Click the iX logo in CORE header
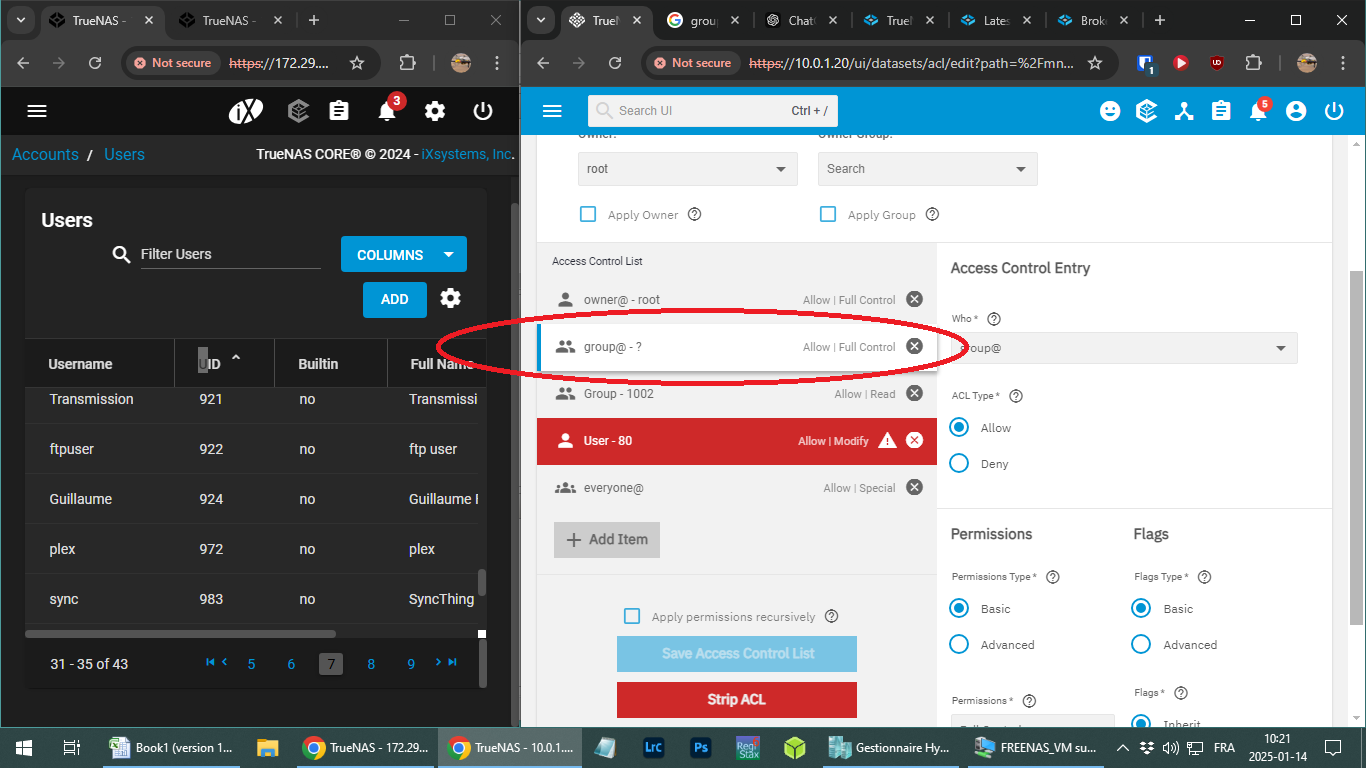Screen dimensions: 1366x768 coord(245,111)
